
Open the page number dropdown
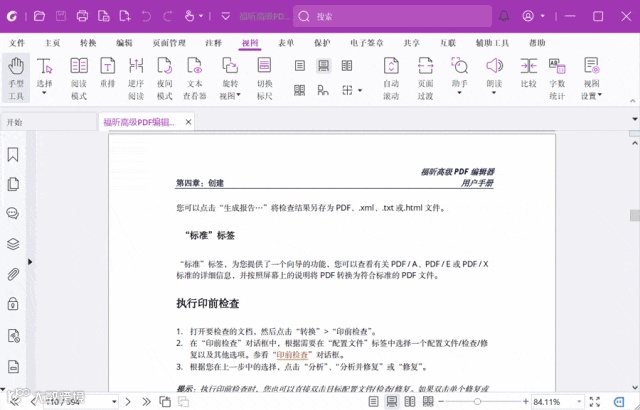(x=114, y=401)
